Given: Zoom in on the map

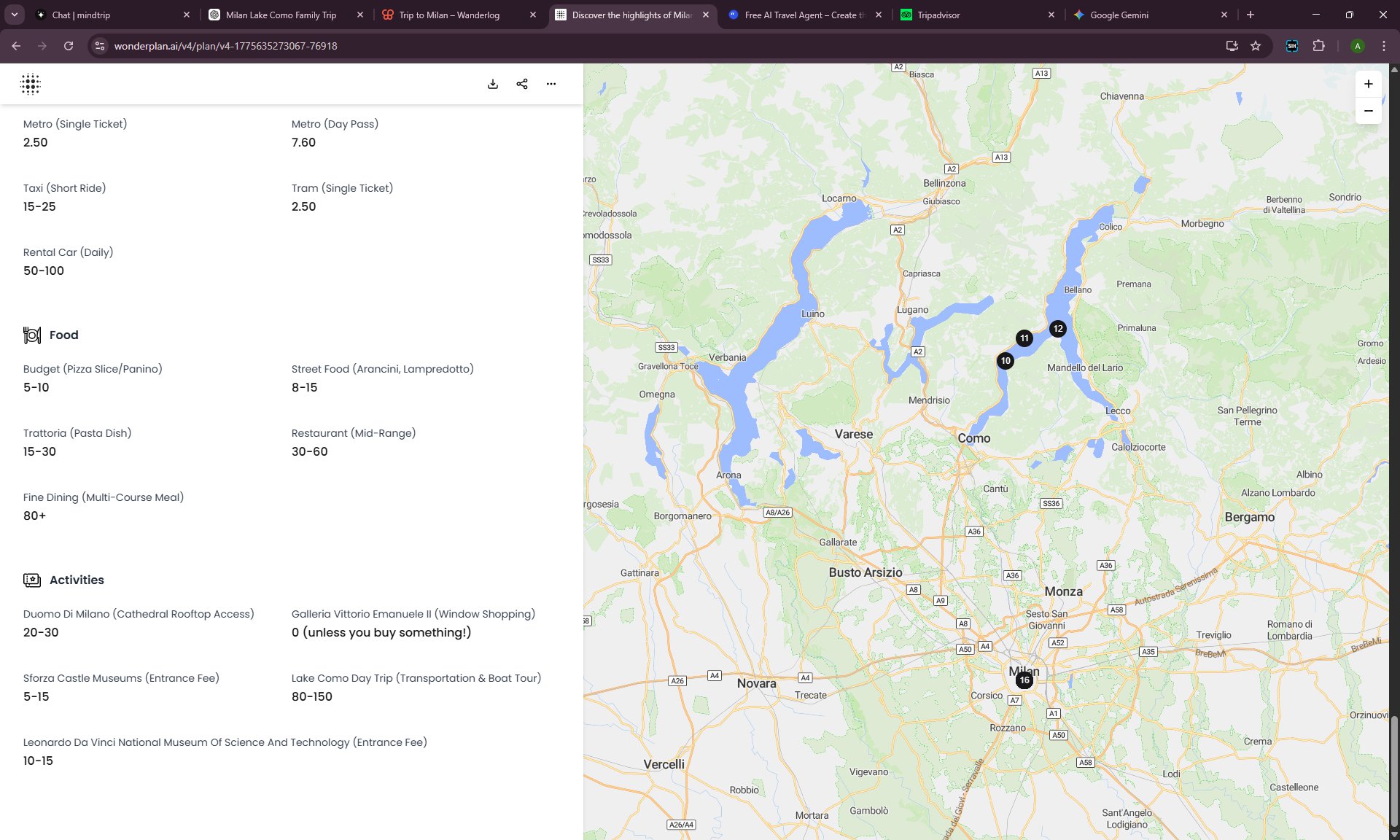Looking at the screenshot, I should point(1369,83).
